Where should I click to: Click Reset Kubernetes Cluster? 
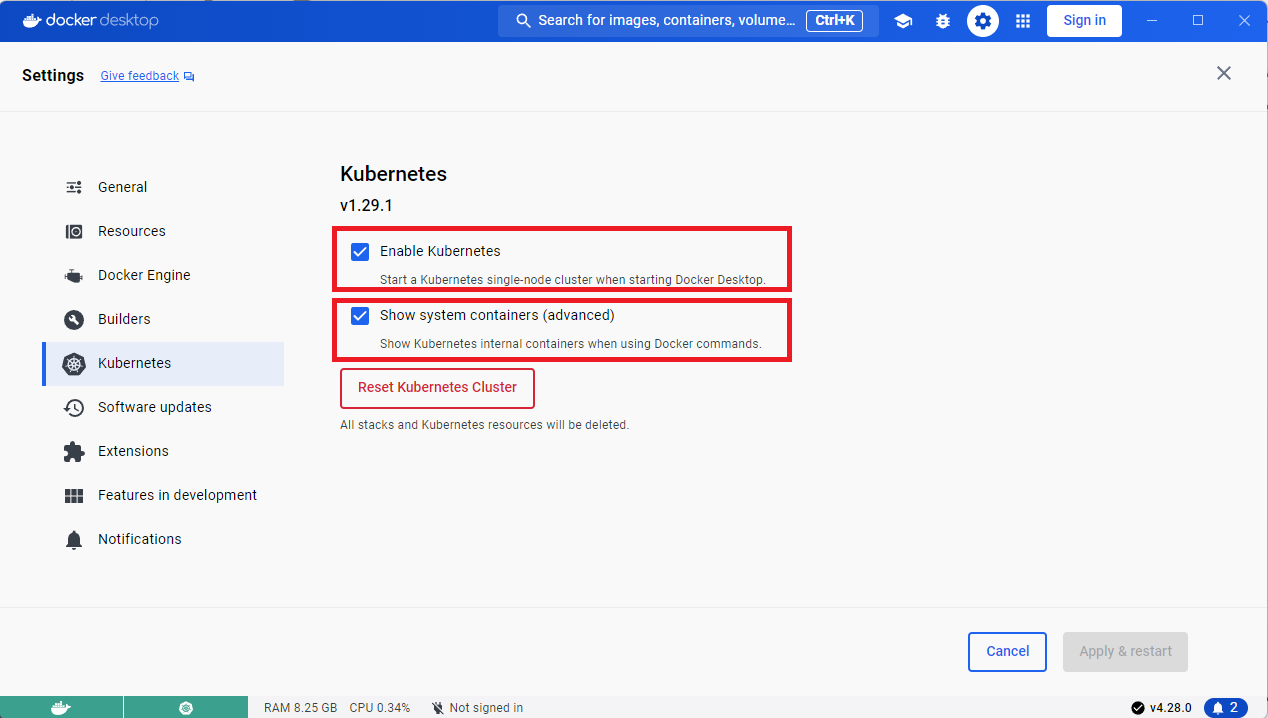tap(437, 388)
